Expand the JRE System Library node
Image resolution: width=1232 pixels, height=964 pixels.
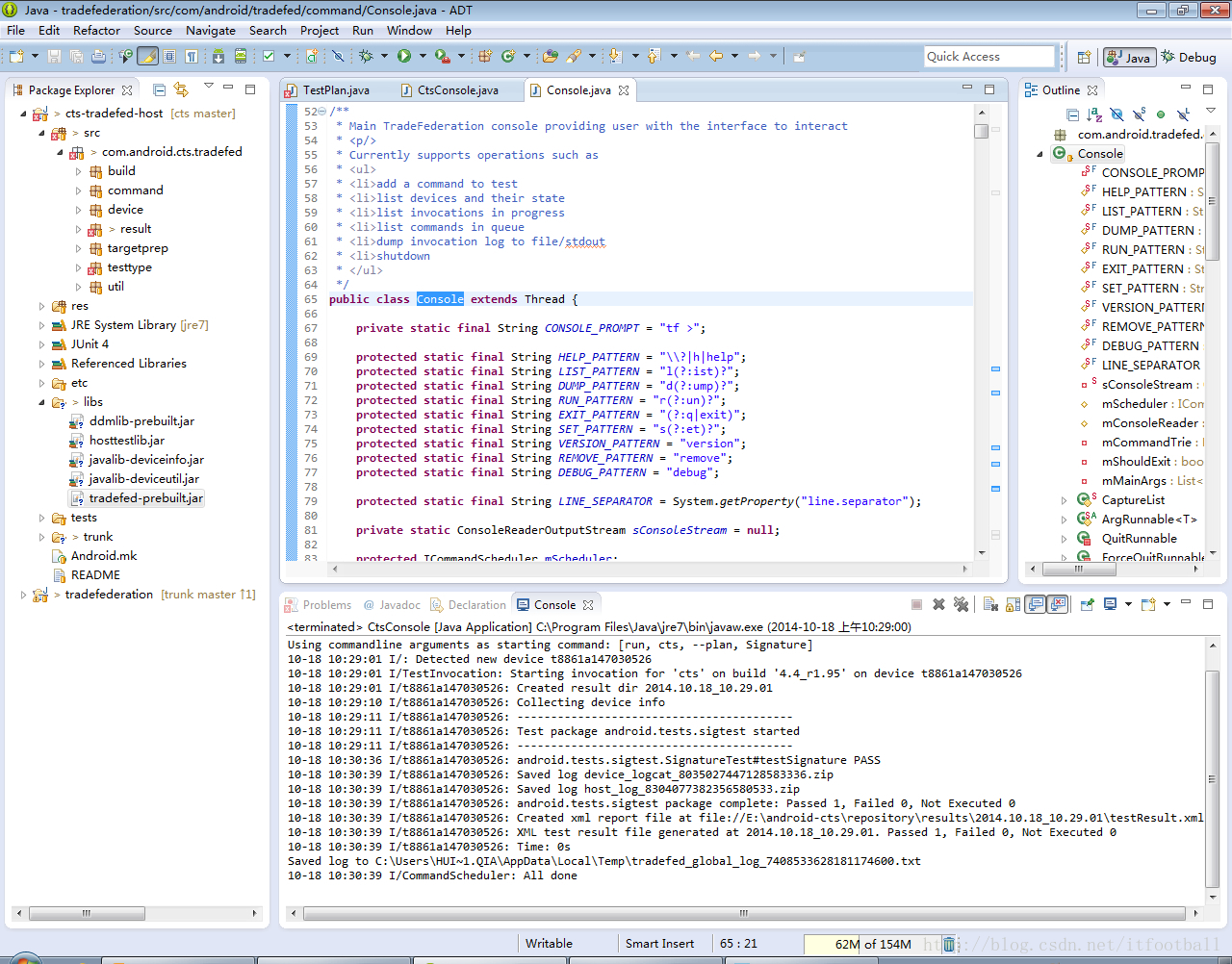tap(41, 325)
